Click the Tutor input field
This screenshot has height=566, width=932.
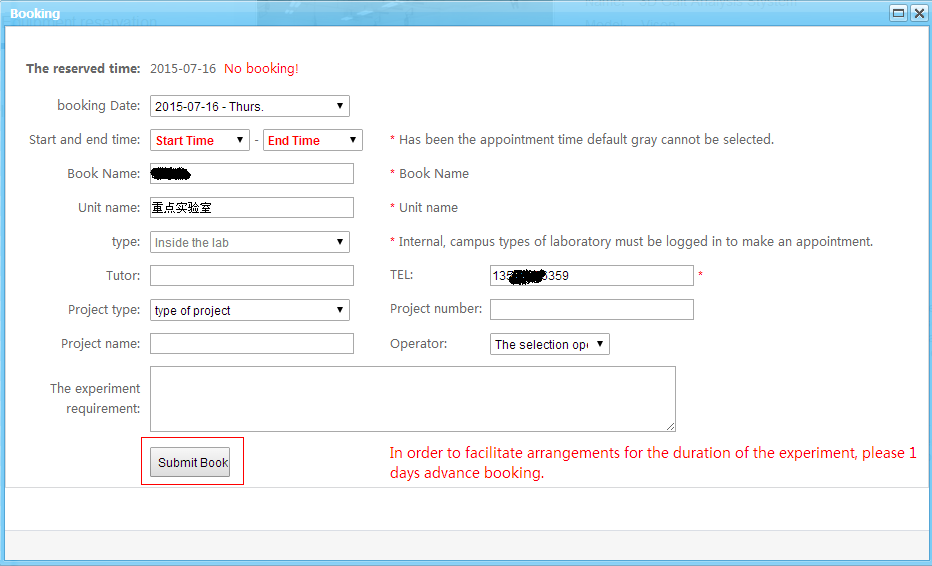(x=252, y=276)
